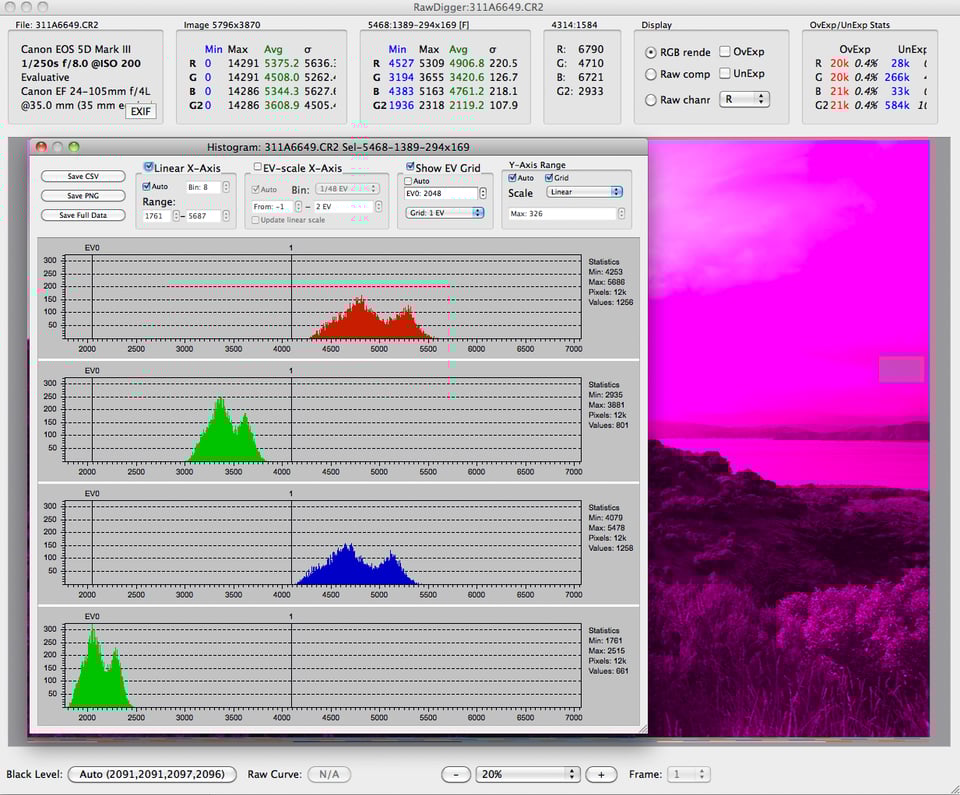960x795 pixels.
Task: Click the blue channel histogram plot
Action: click(323, 543)
